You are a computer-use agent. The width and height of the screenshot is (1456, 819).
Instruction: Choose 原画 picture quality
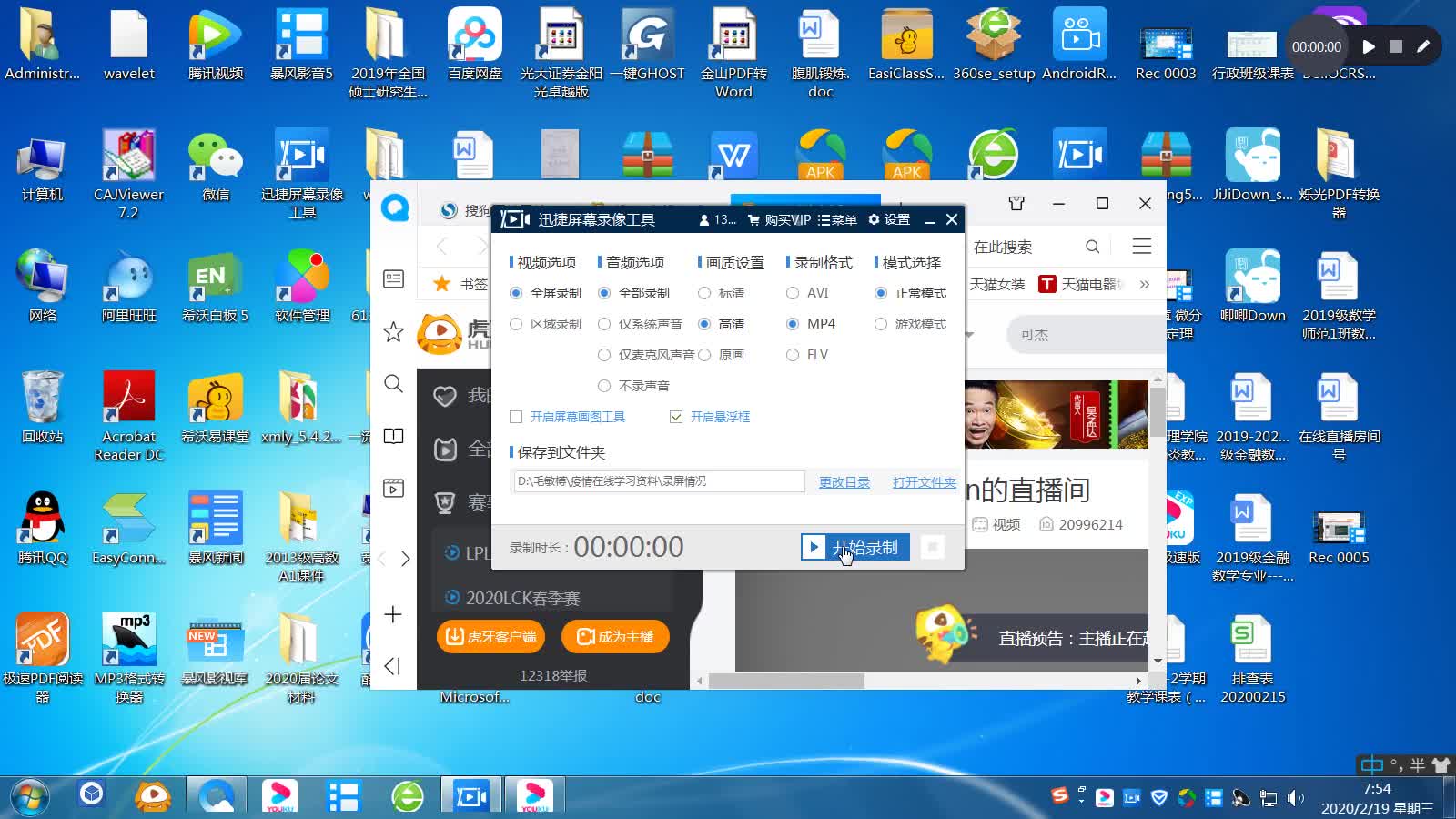click(x=721, y=355)
